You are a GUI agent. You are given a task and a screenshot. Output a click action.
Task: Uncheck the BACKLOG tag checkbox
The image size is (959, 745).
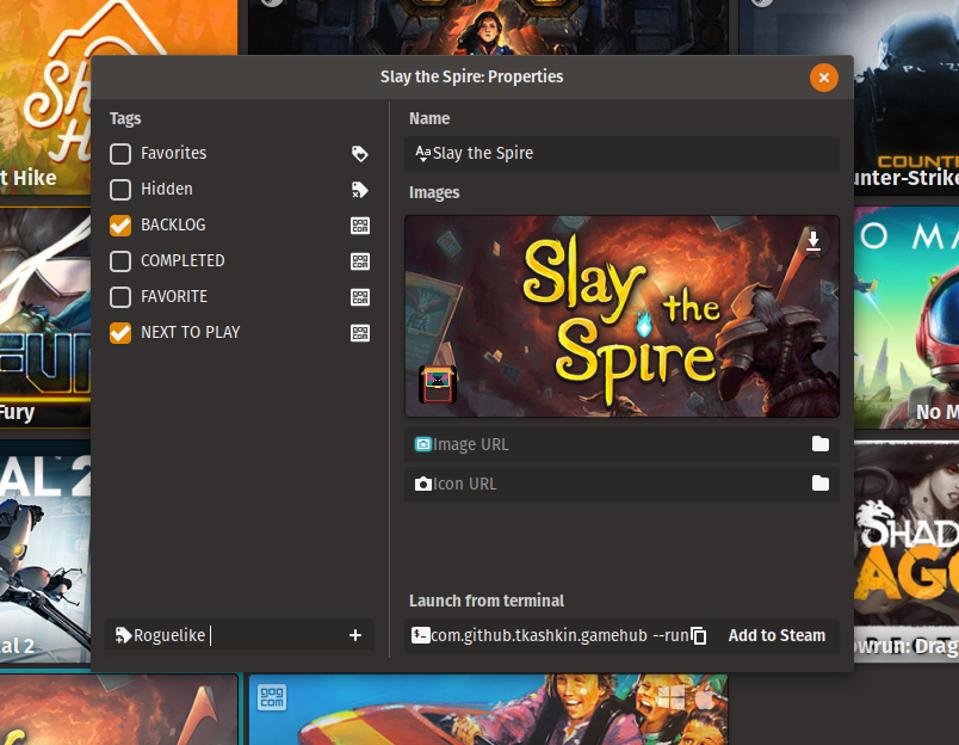pyautogui.click(x=120, y=225)
